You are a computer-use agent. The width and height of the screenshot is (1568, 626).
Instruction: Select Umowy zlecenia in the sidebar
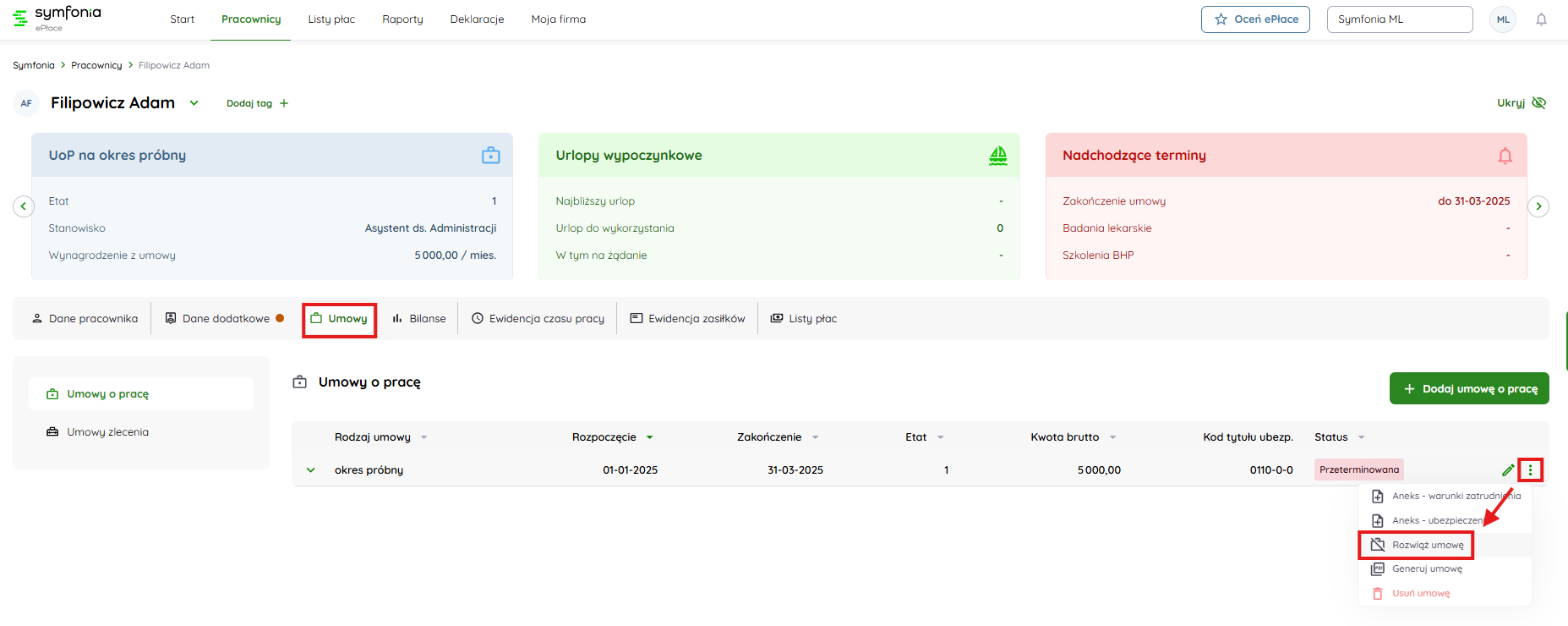click(107, 432)
